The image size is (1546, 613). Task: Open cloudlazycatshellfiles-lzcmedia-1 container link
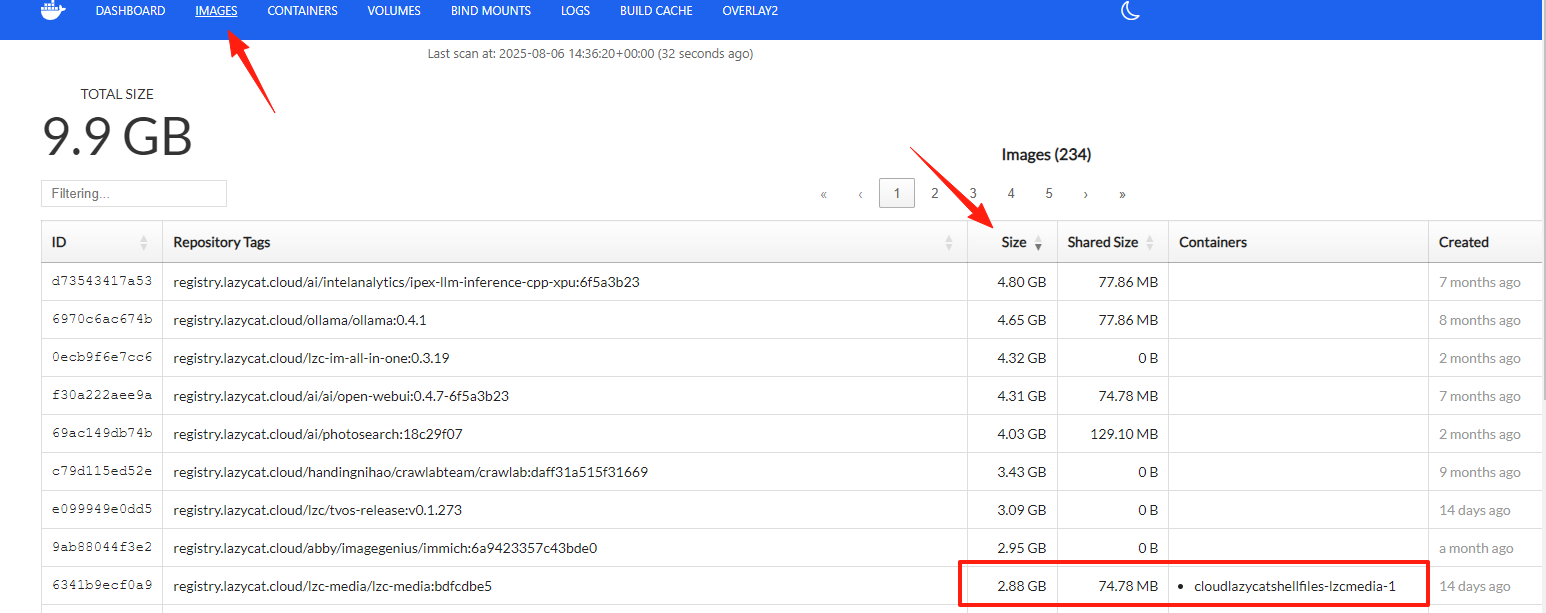[x=1294, y=586]
